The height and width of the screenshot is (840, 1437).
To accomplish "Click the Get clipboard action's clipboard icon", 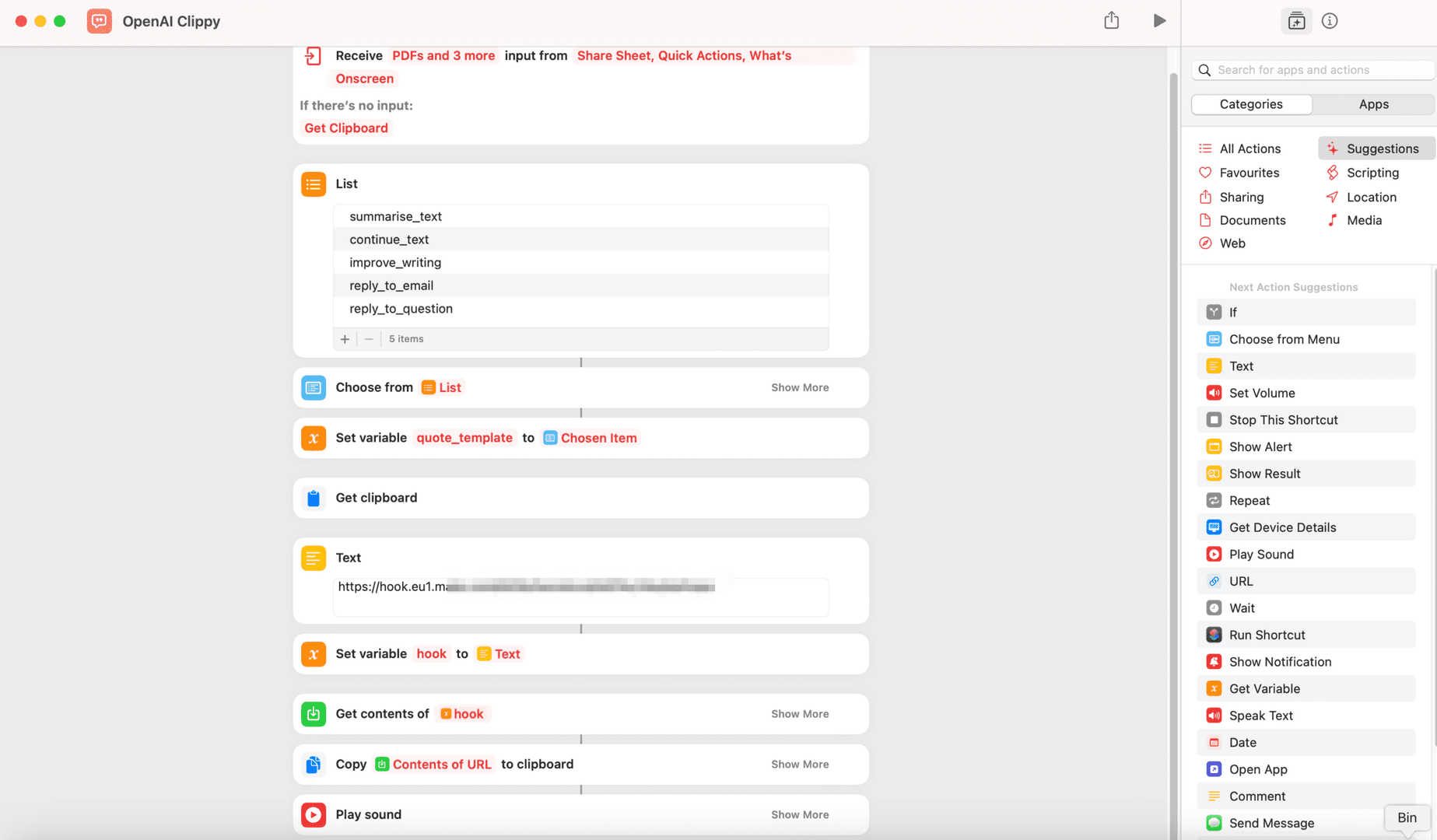I will pos(314,498).
